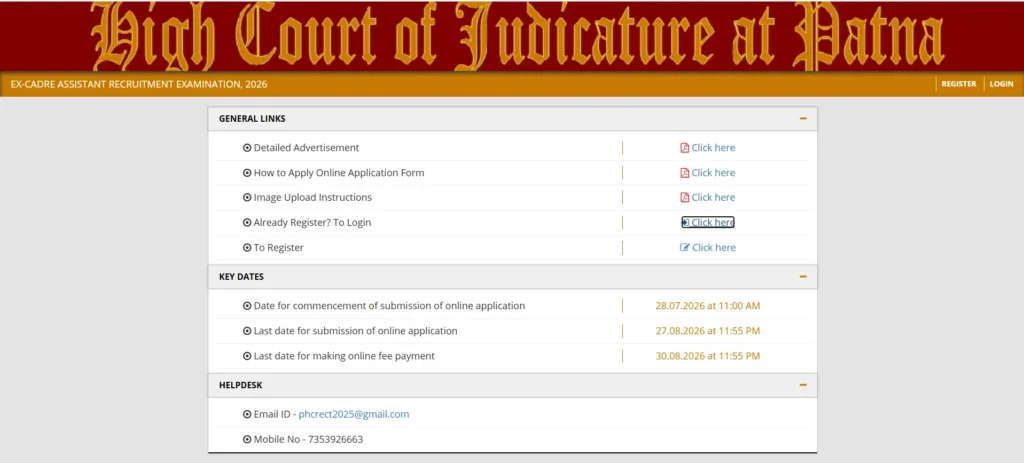Click bullet icon beside To Register
The height and width of the screenshot is (463, 1024).
pyautogui.click(x=247, y=247)
